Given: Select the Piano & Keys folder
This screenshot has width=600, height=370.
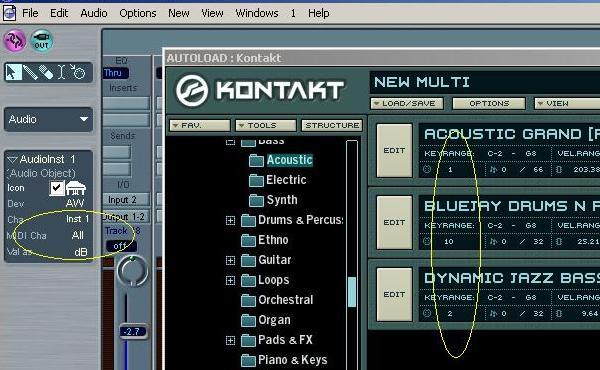Looking at the screenshot, I should 284,360.
